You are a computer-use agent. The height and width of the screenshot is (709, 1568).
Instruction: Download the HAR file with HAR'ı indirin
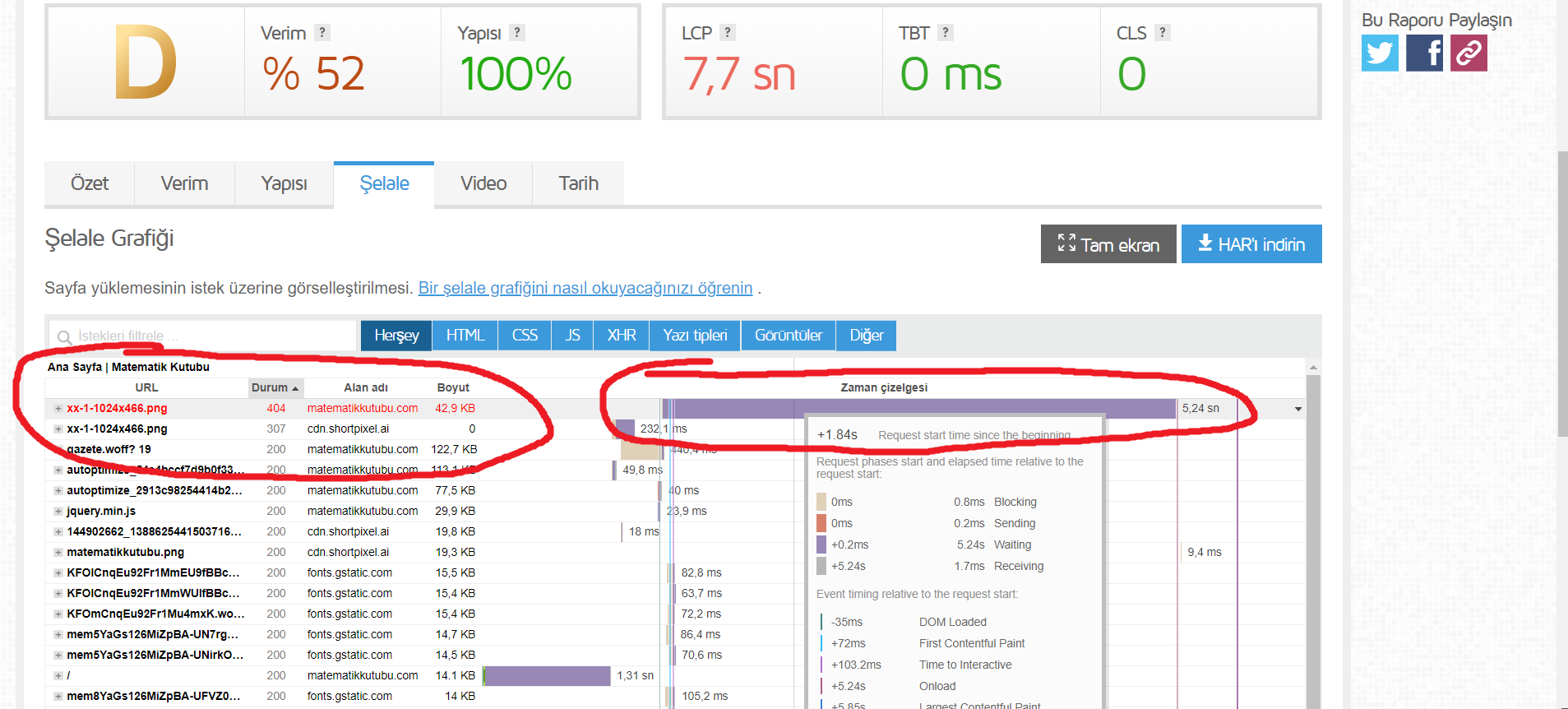pyautogui.click(x=1251, y=244)
